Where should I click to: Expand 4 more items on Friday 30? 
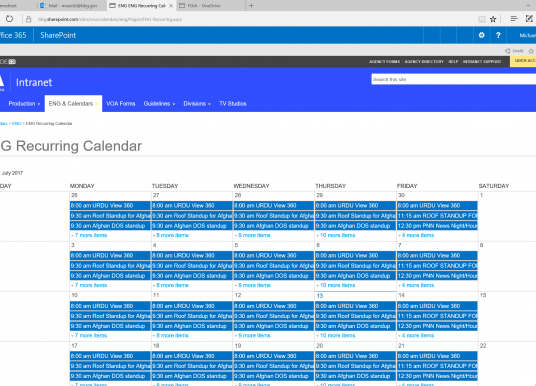(x=418, y=235)
